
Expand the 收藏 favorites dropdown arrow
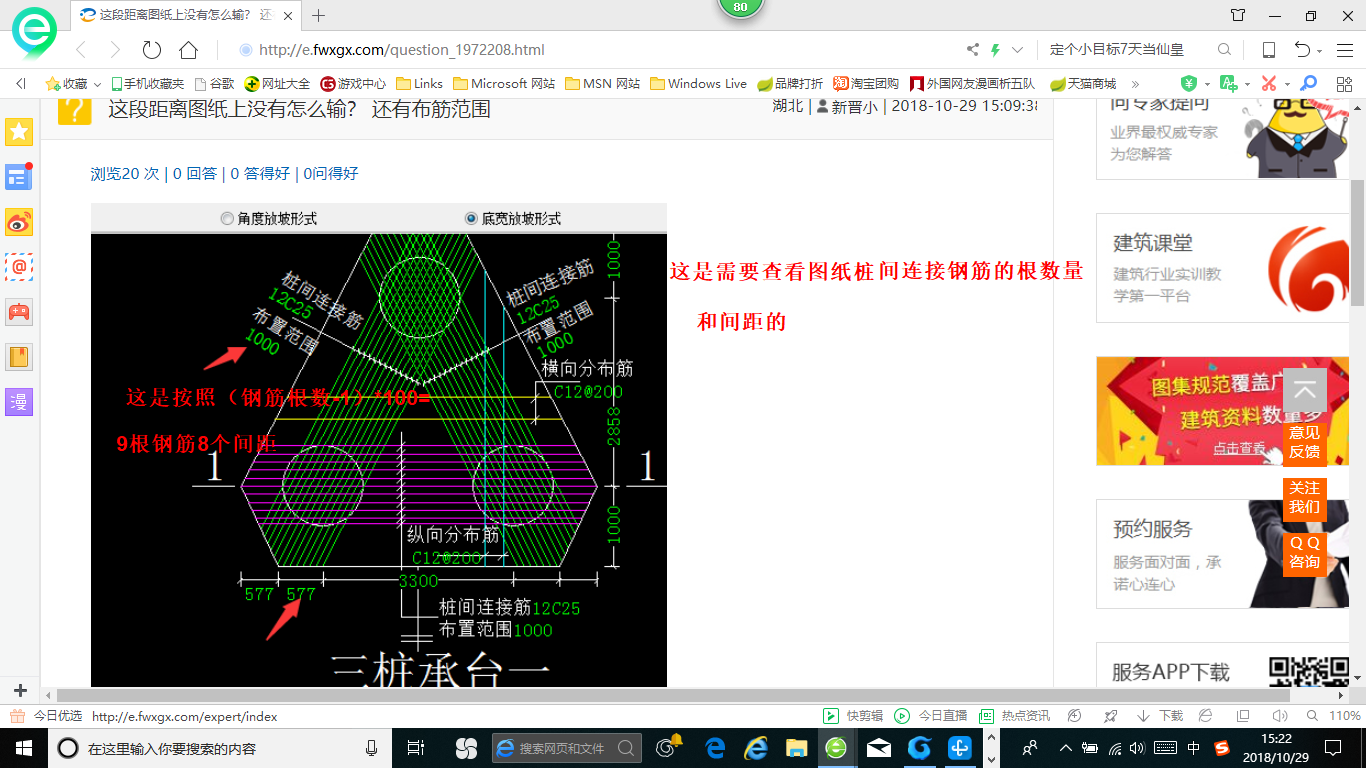pyautogui.click(x=97, y=85)
